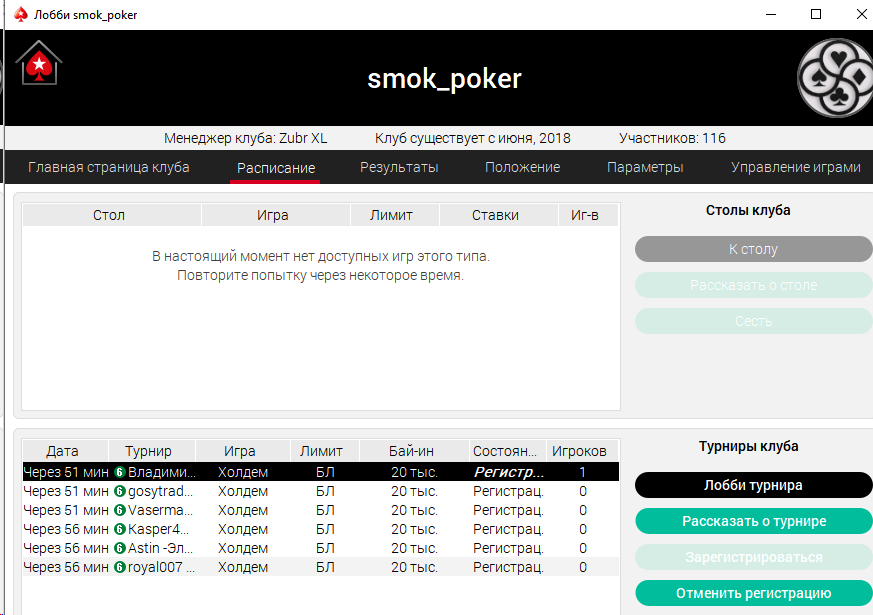Click the PokerStars spade icon in title bar
Image resolution: width=873 pixels, height=615 pixels.
pos(21,14)
